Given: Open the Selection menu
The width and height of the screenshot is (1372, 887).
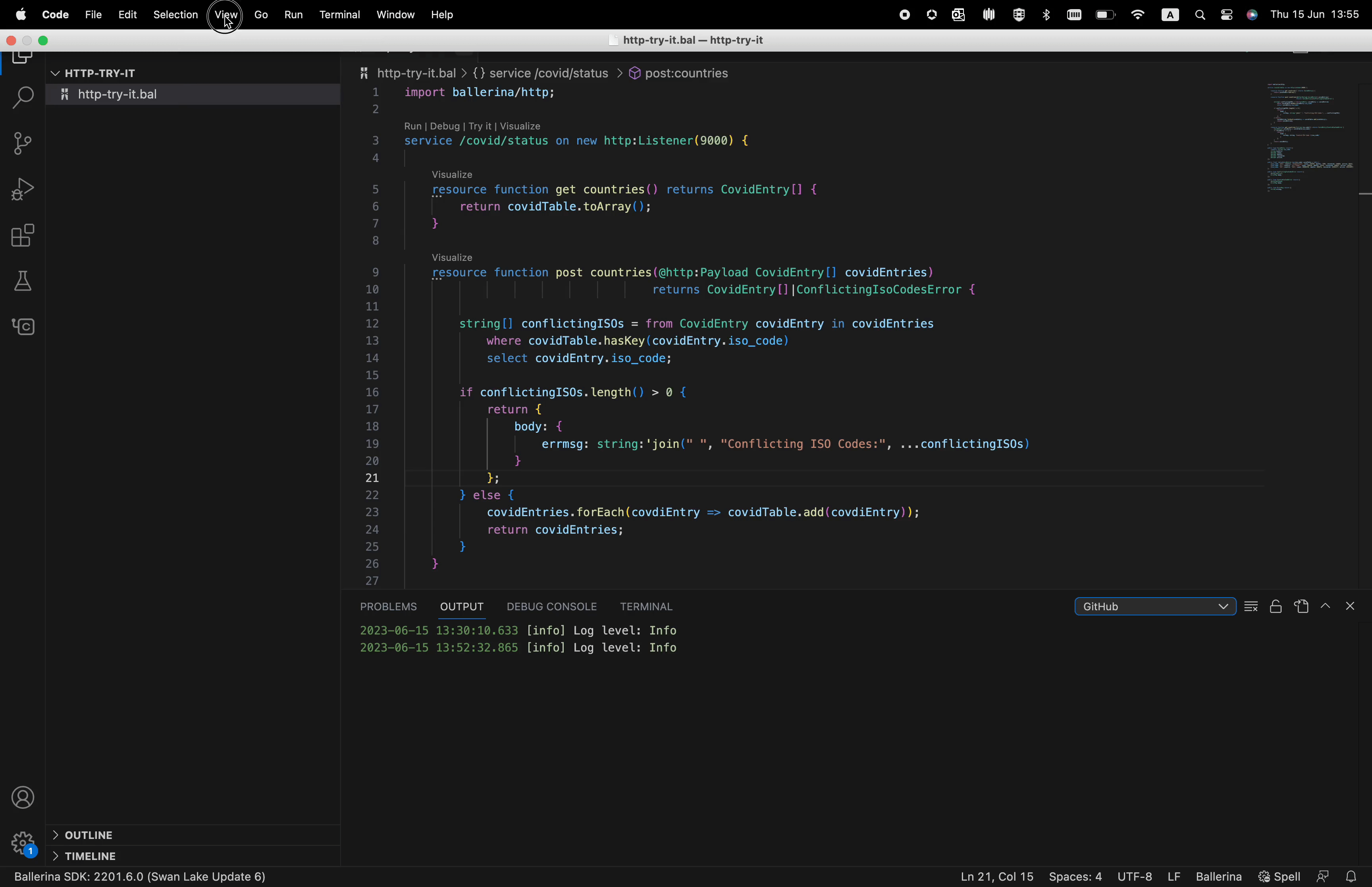Looking at the screenshot, I should (x=175, y=15).
